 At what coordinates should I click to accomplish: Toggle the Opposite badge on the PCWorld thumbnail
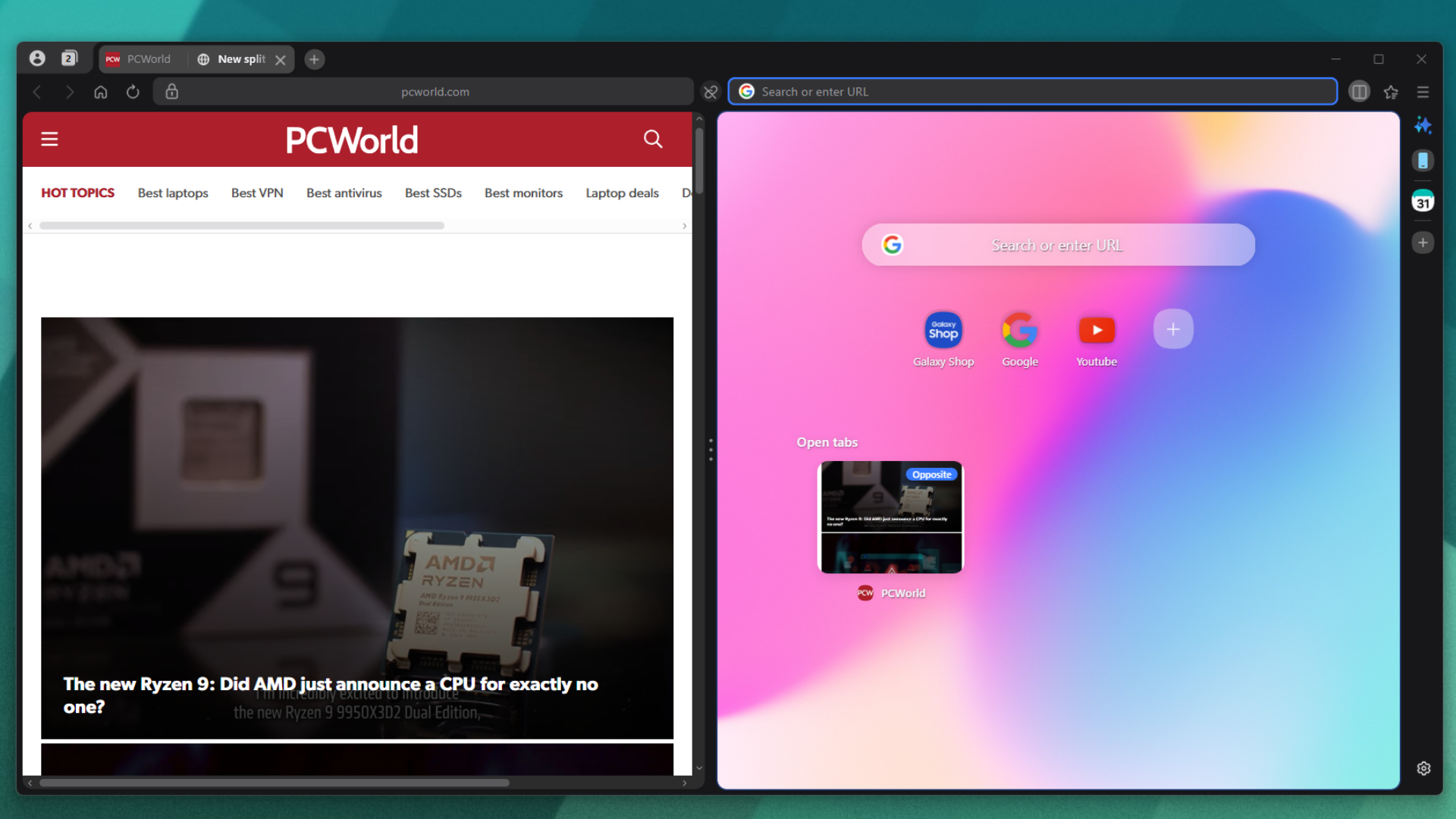point(931,474)
